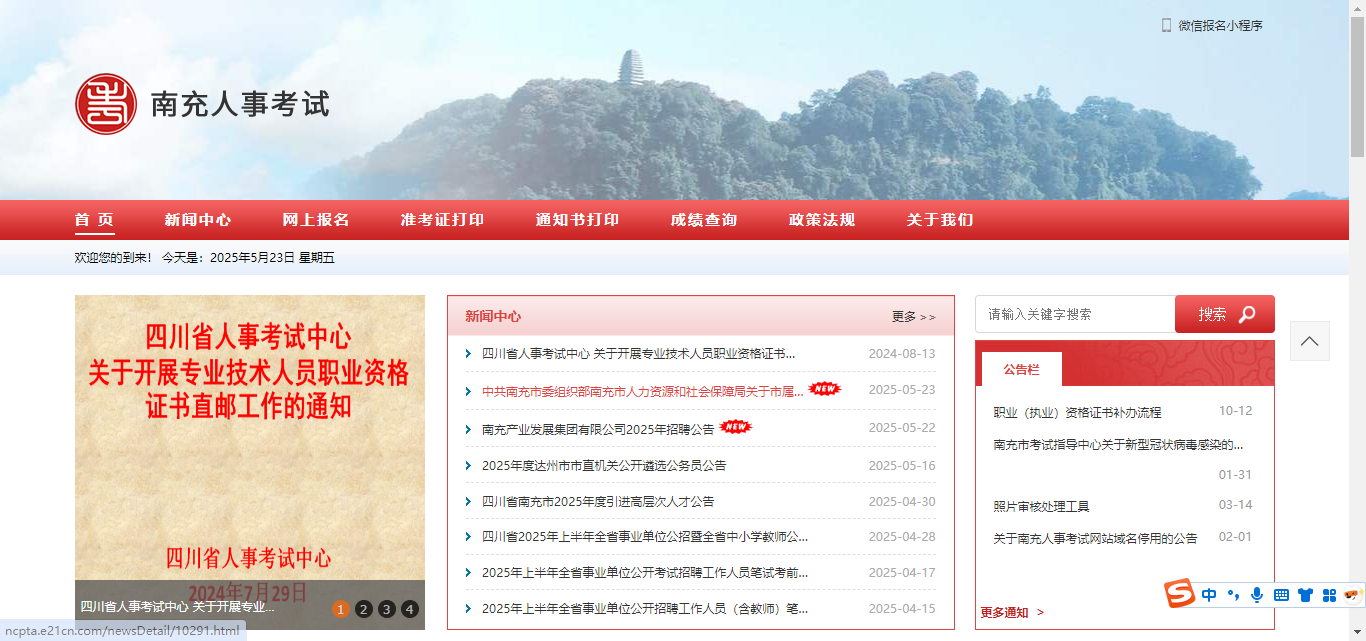This screenshot has height=641, width=1366.
Task: Select carousel slide indicator 1
Action: click(340, 609)
